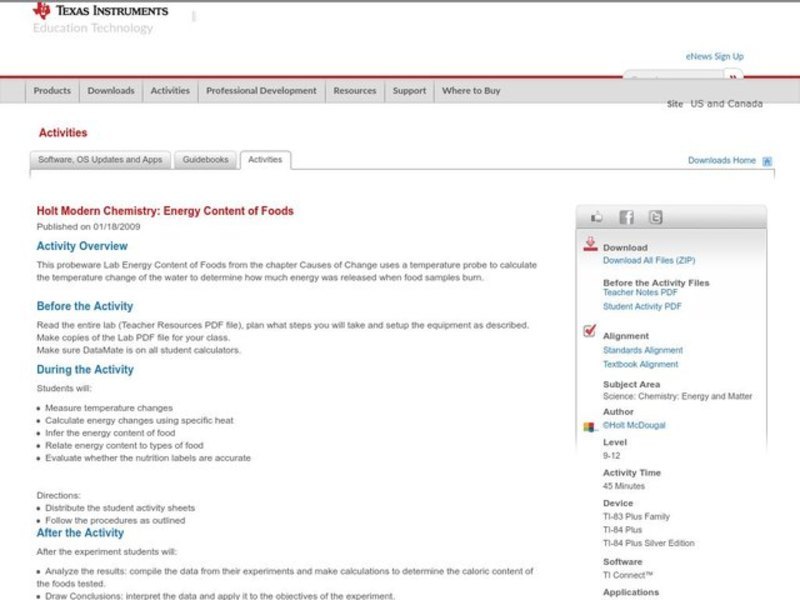The height and width of the screenshot is (600, 800).
Task: Open the Products menu
Action: click(51, 90)
